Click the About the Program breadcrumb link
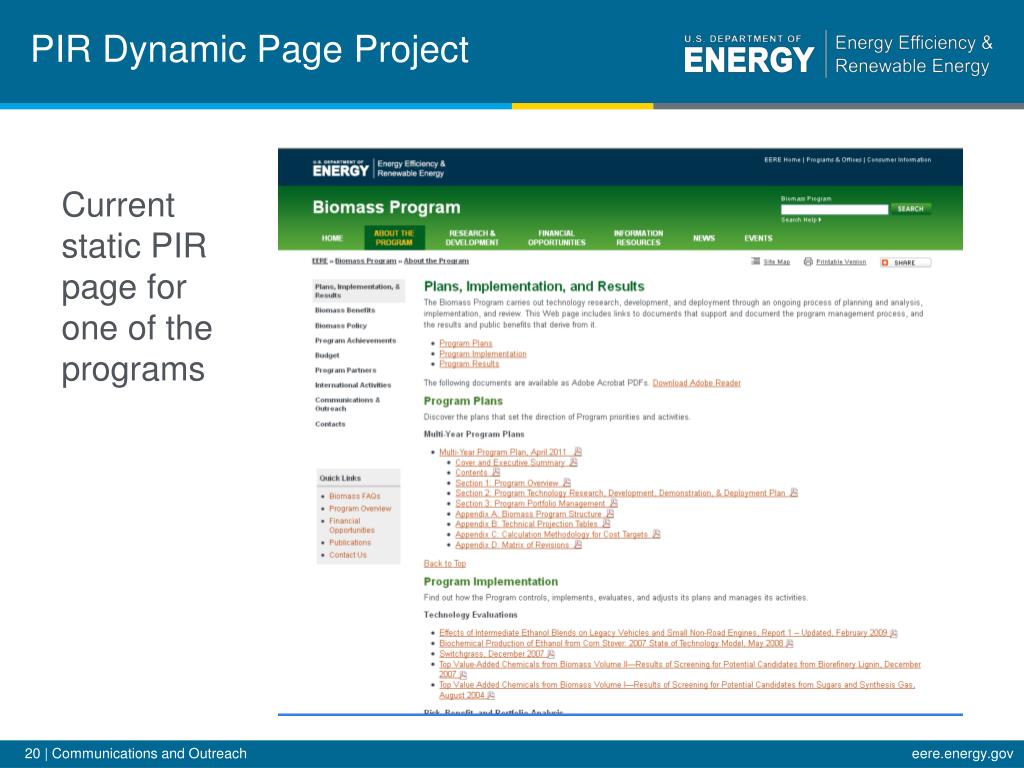1024x768 pixels. (x=436, y=261)
